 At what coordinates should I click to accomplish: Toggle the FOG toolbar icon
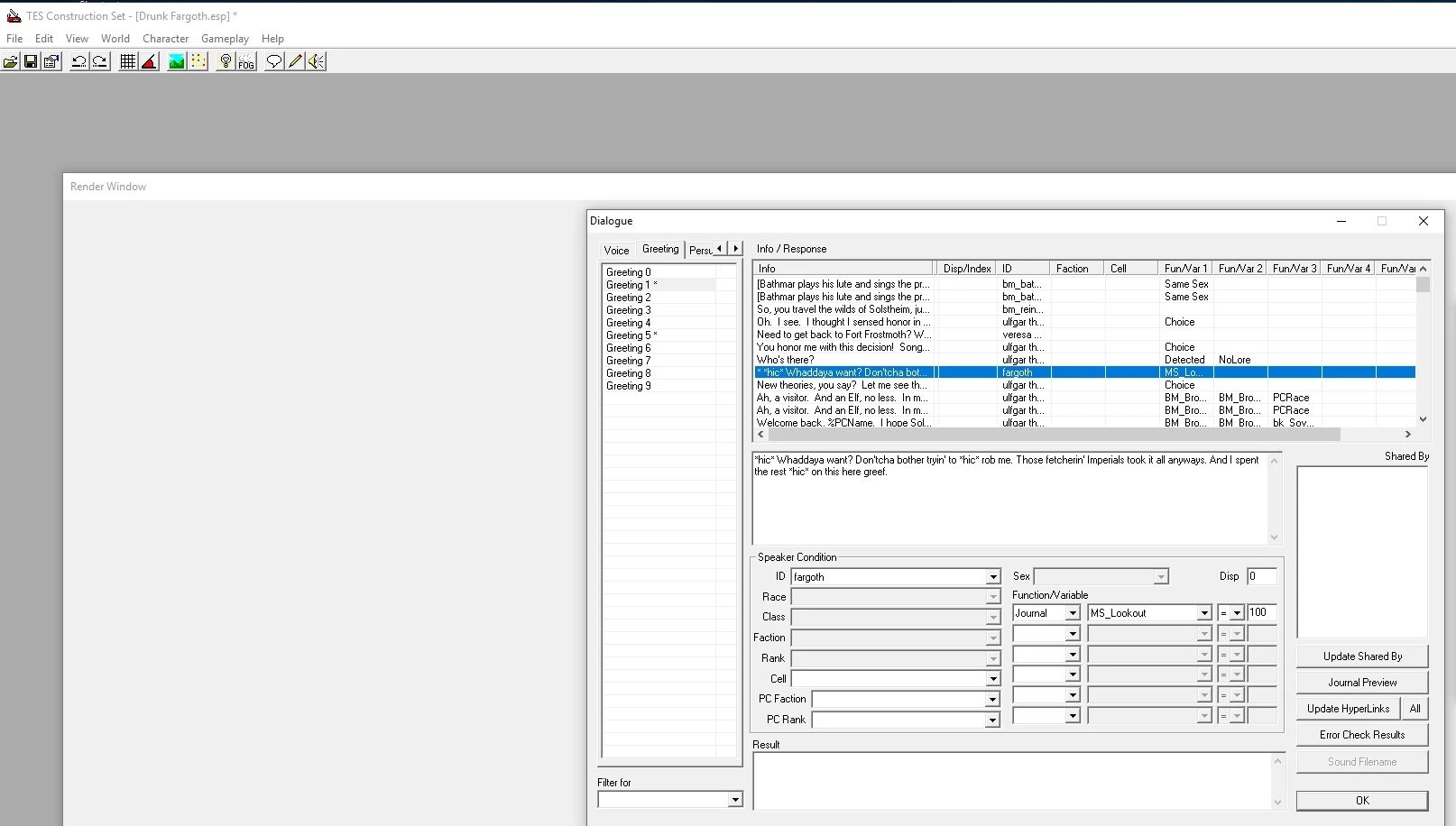click(246, 61)
